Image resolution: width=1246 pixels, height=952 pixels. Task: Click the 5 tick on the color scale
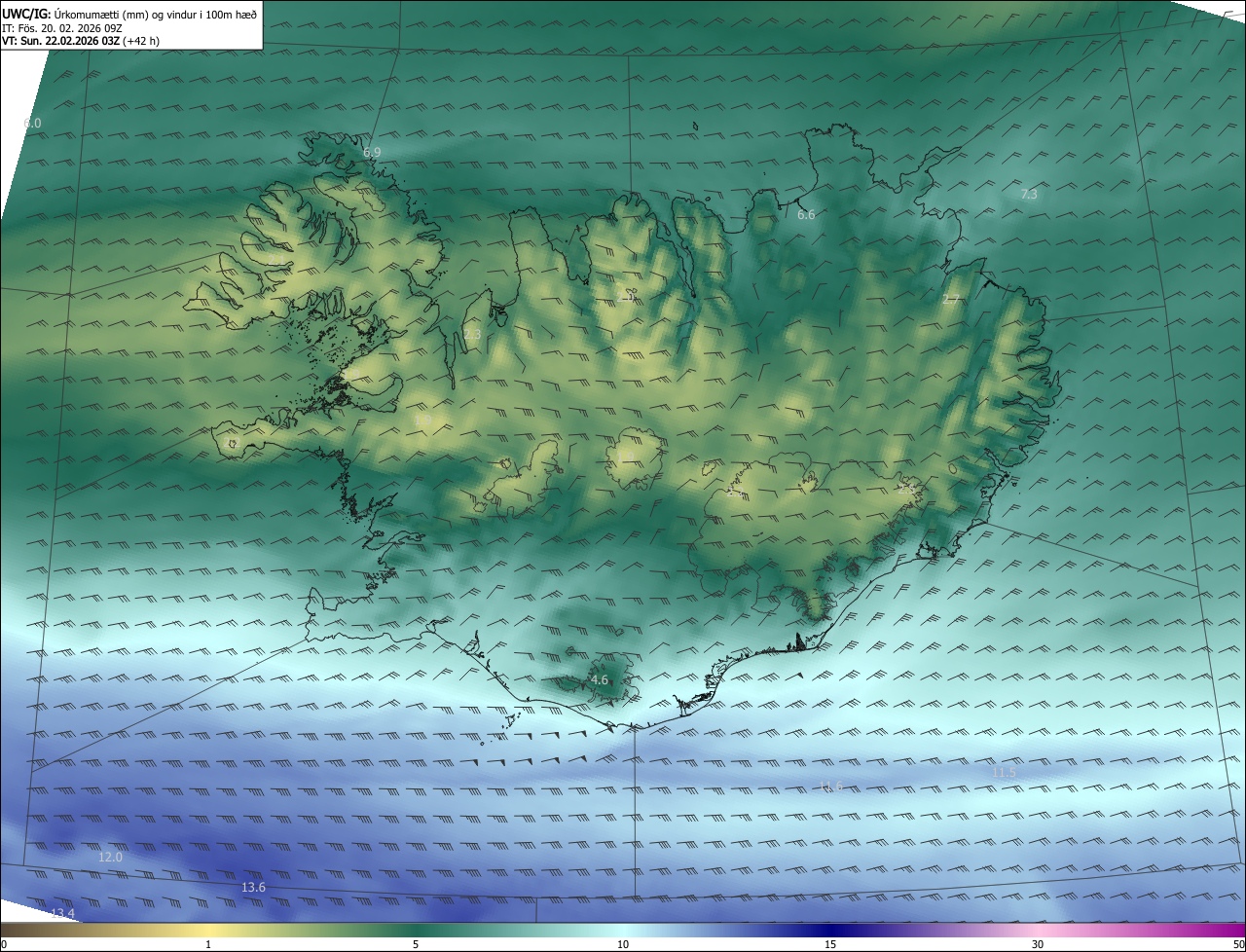point(416,944)
